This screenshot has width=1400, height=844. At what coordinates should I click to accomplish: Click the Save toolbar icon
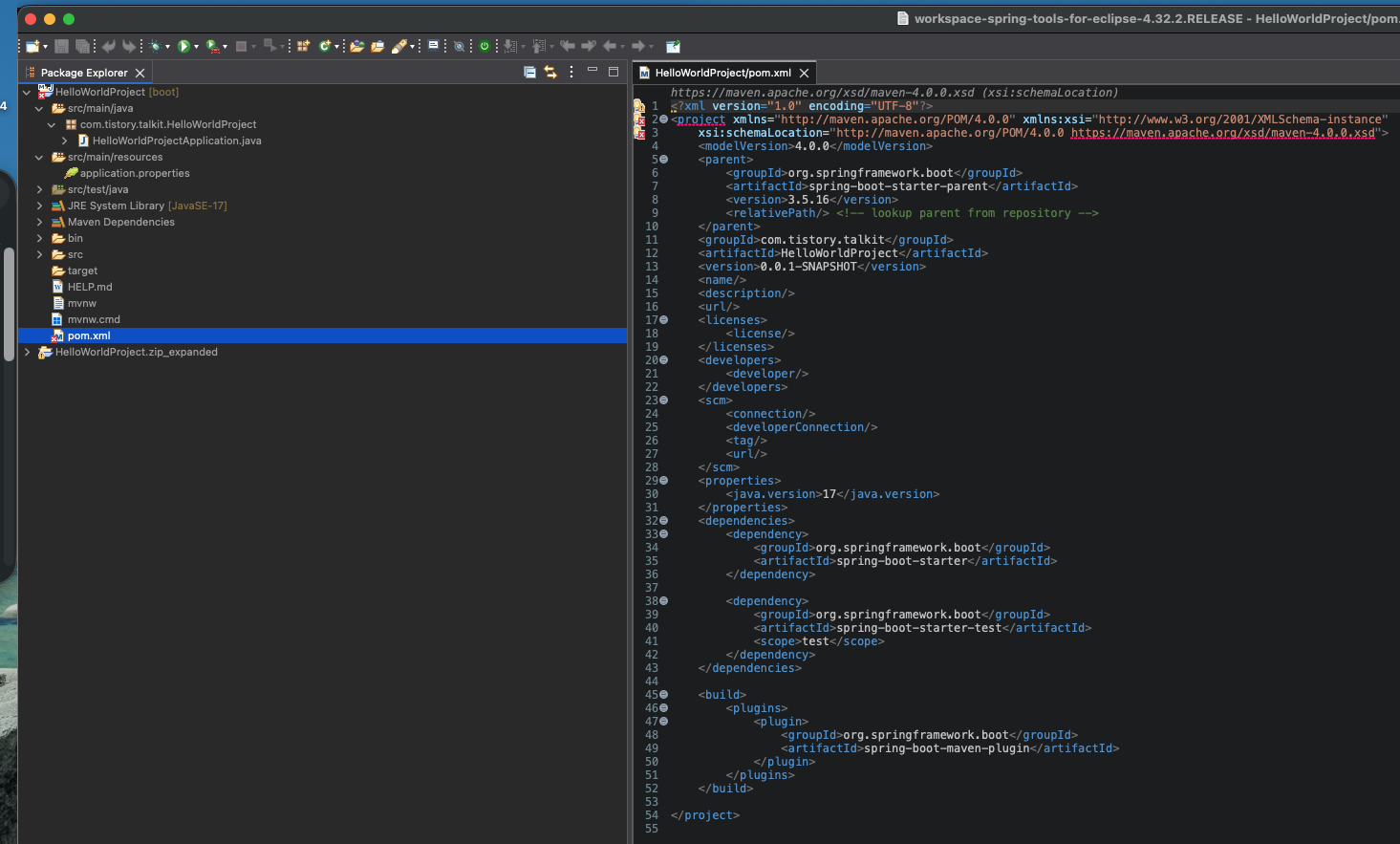[61, 46]
